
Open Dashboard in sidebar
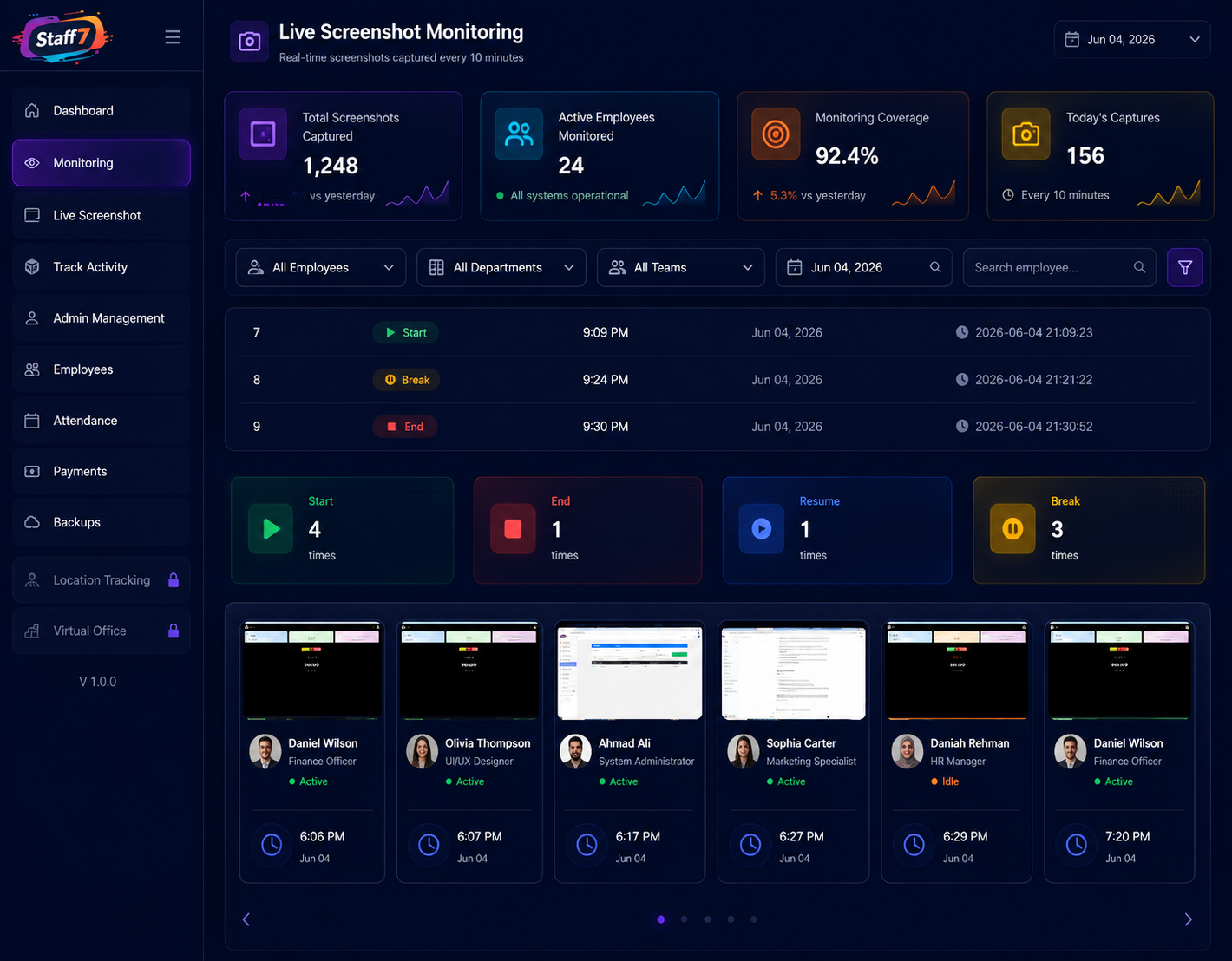pos(102,111)
